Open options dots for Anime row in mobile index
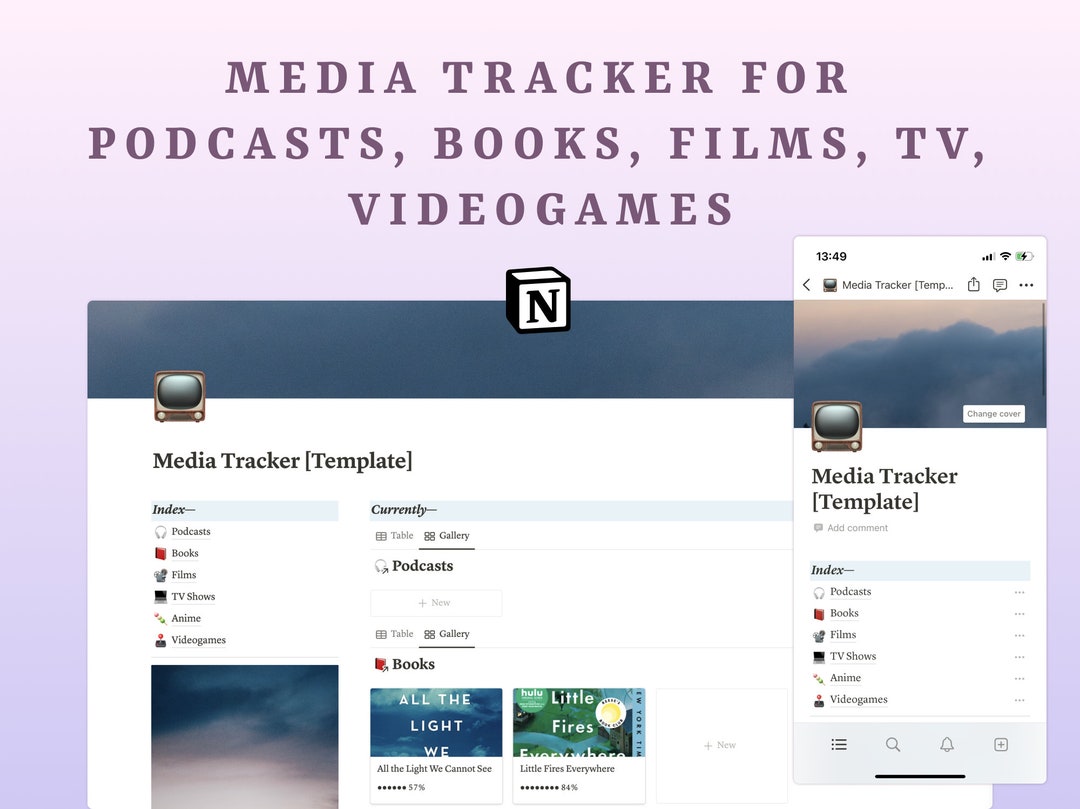1080x809 pixels. [x=1019, y=679]
